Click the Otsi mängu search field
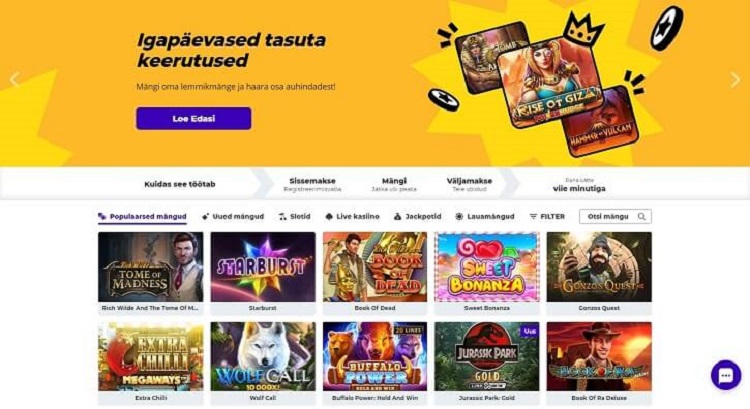750x409 pixels. point(610,216)
